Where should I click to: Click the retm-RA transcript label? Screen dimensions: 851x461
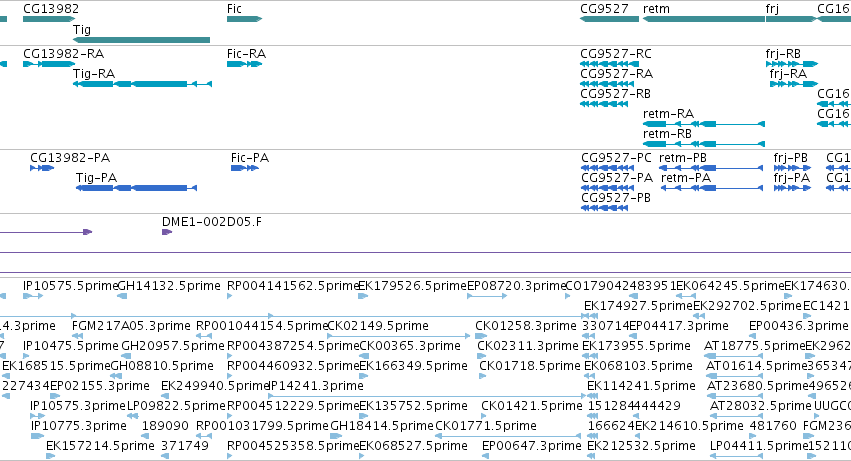tap(668, 114)
